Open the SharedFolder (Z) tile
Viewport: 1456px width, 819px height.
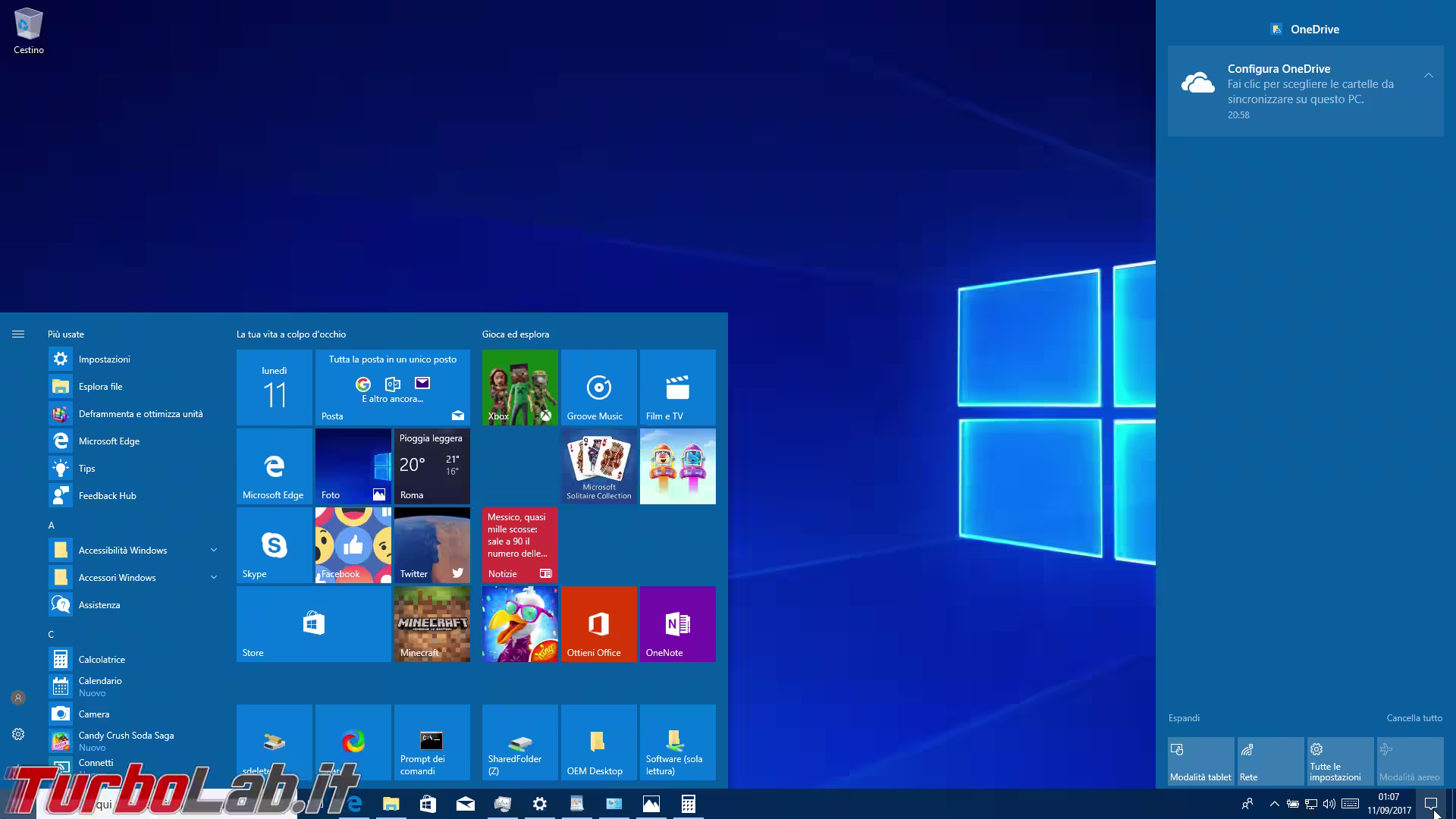coord(519,742)
